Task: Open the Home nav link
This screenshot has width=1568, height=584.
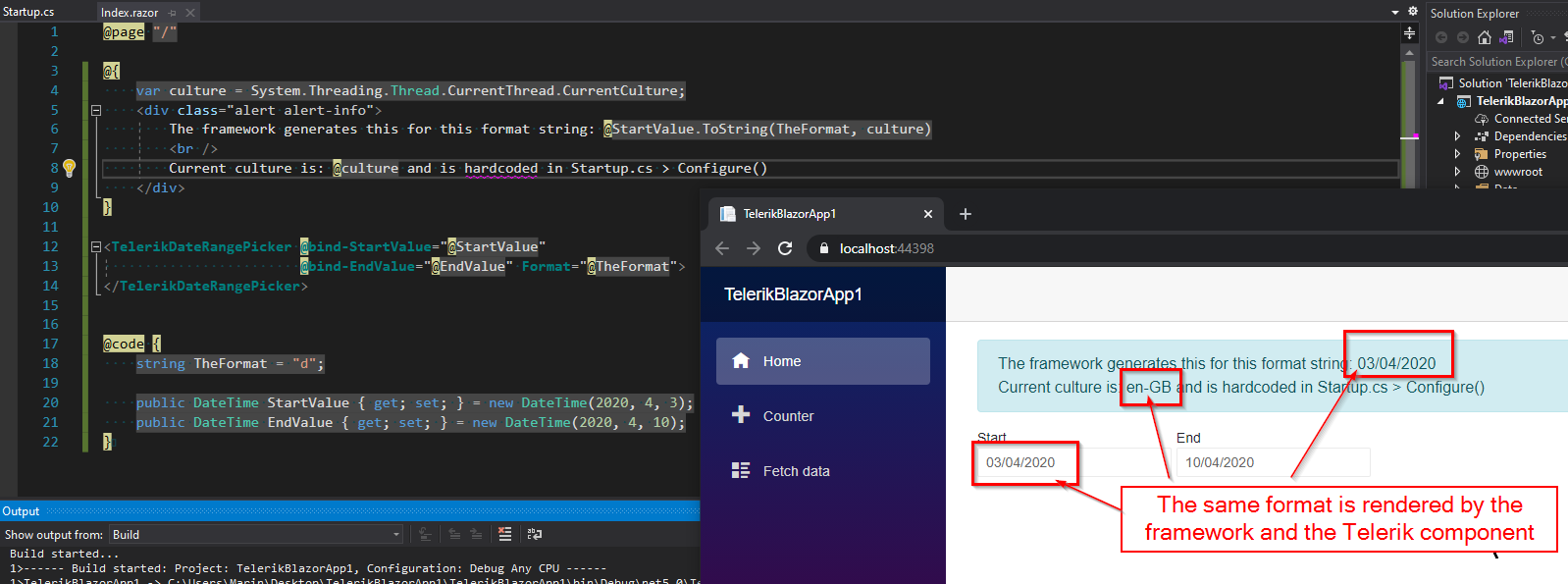Action: click(823, 361)
